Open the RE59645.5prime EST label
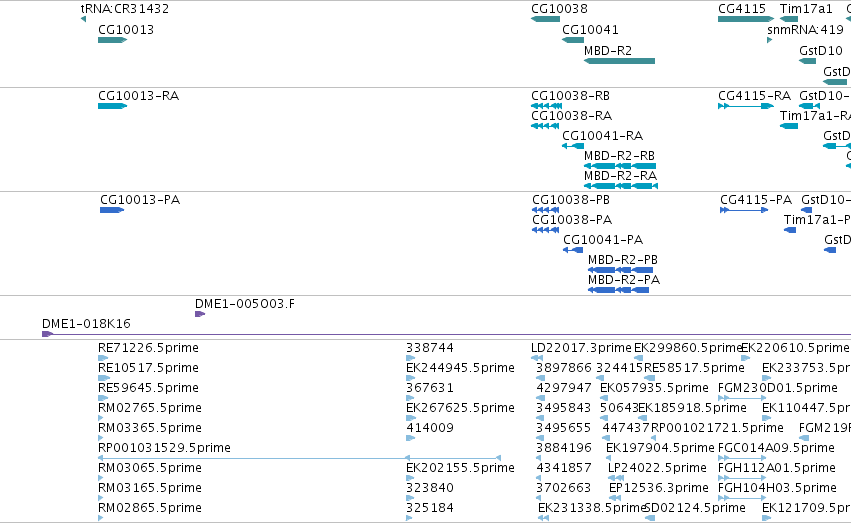The height and width of the screenshot is (523, 851). pos(148,388)
